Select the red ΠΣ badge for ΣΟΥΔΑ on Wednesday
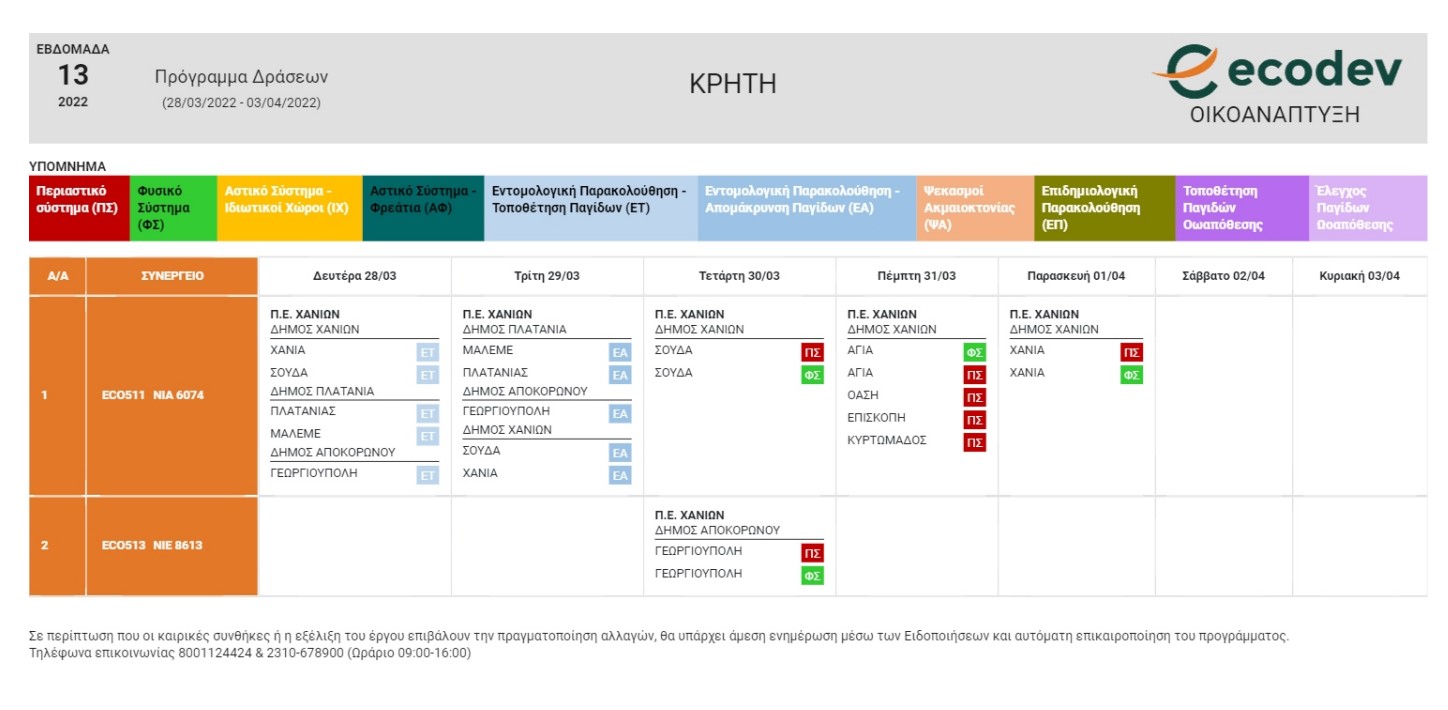 812,352
